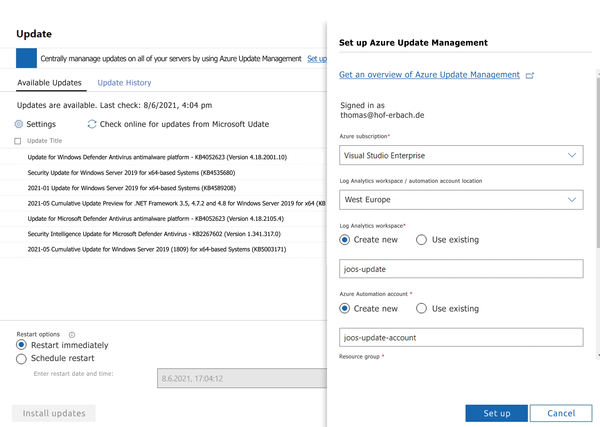Click the Install updates button

point(54,413)
